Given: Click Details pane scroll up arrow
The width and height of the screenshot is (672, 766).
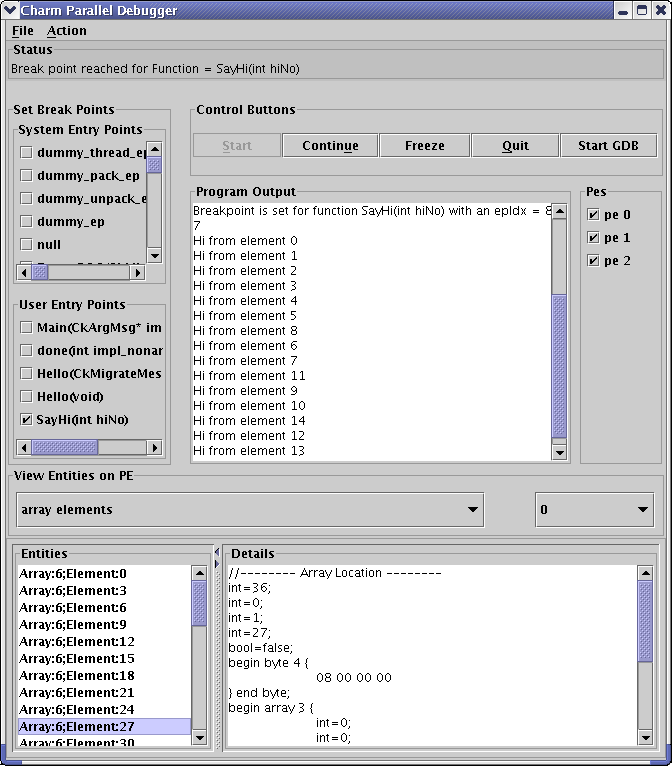Looking at the screenshot, I should tap(645, 573).
